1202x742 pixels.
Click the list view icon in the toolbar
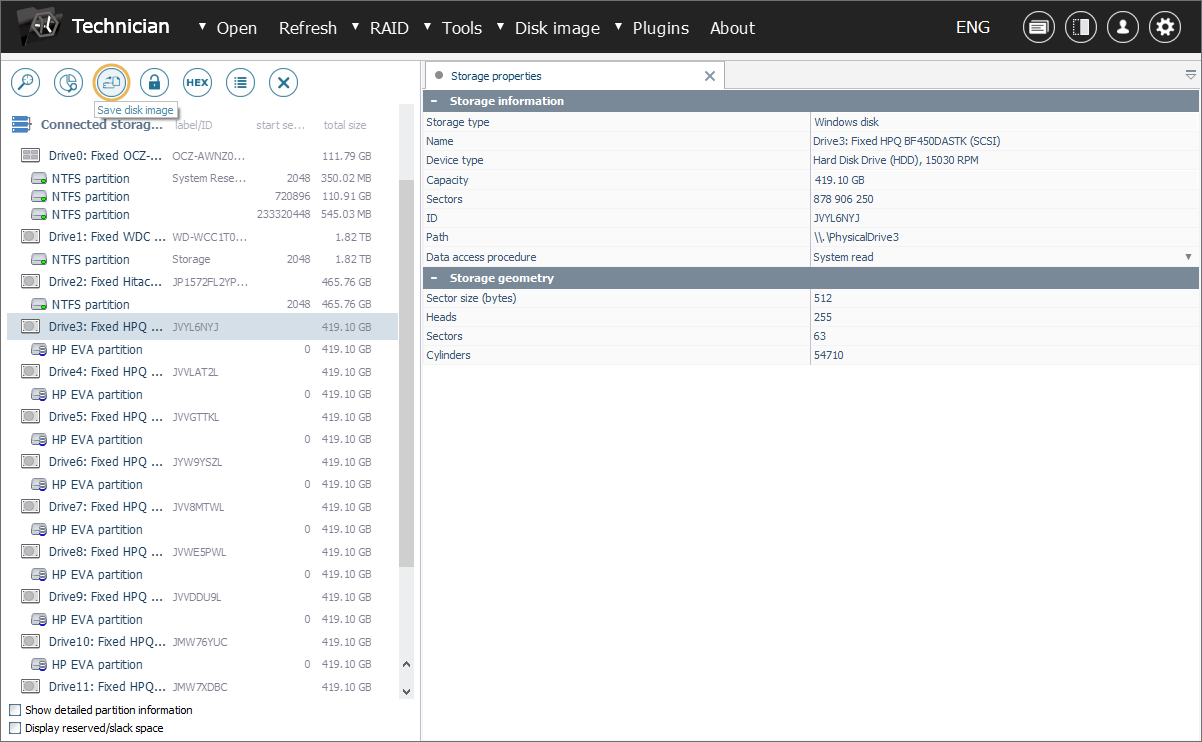[240, 82]
